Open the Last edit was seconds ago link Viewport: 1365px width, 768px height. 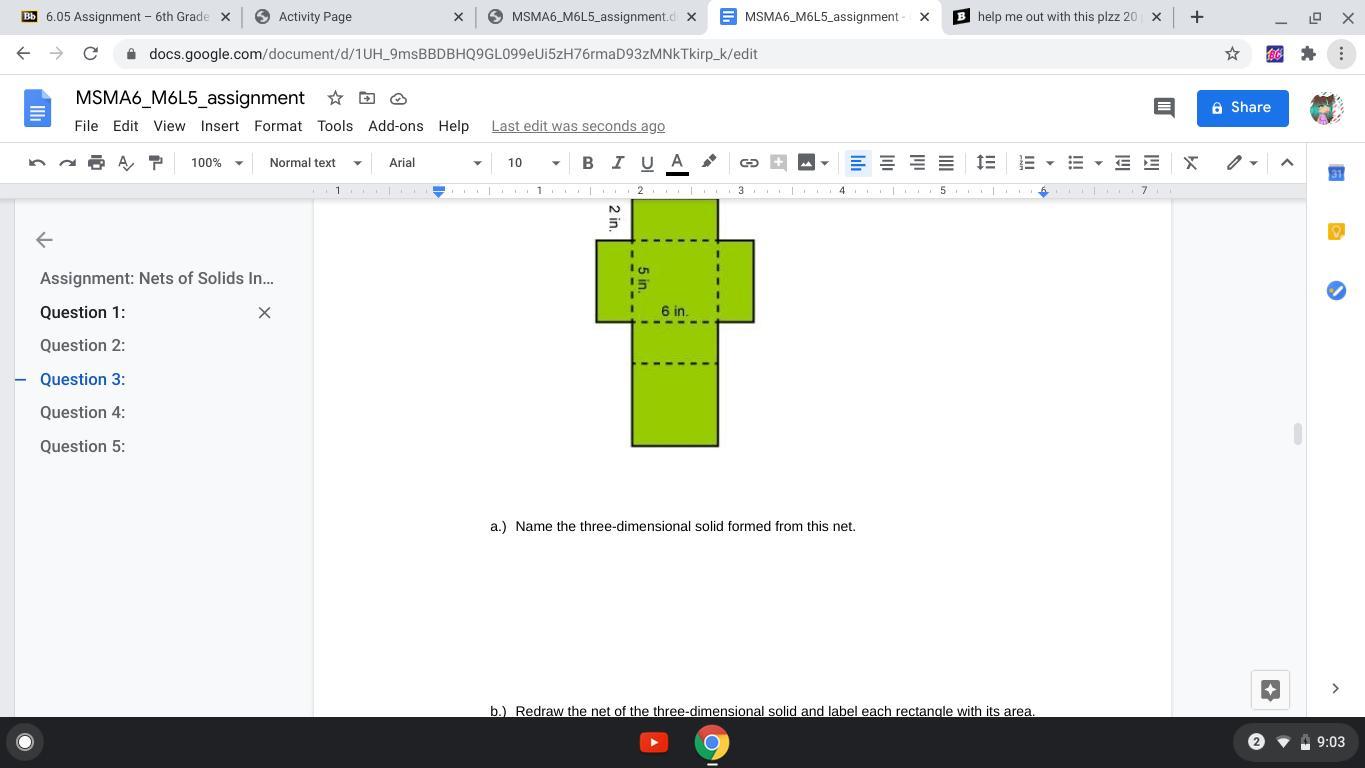[x=578, y=126]
